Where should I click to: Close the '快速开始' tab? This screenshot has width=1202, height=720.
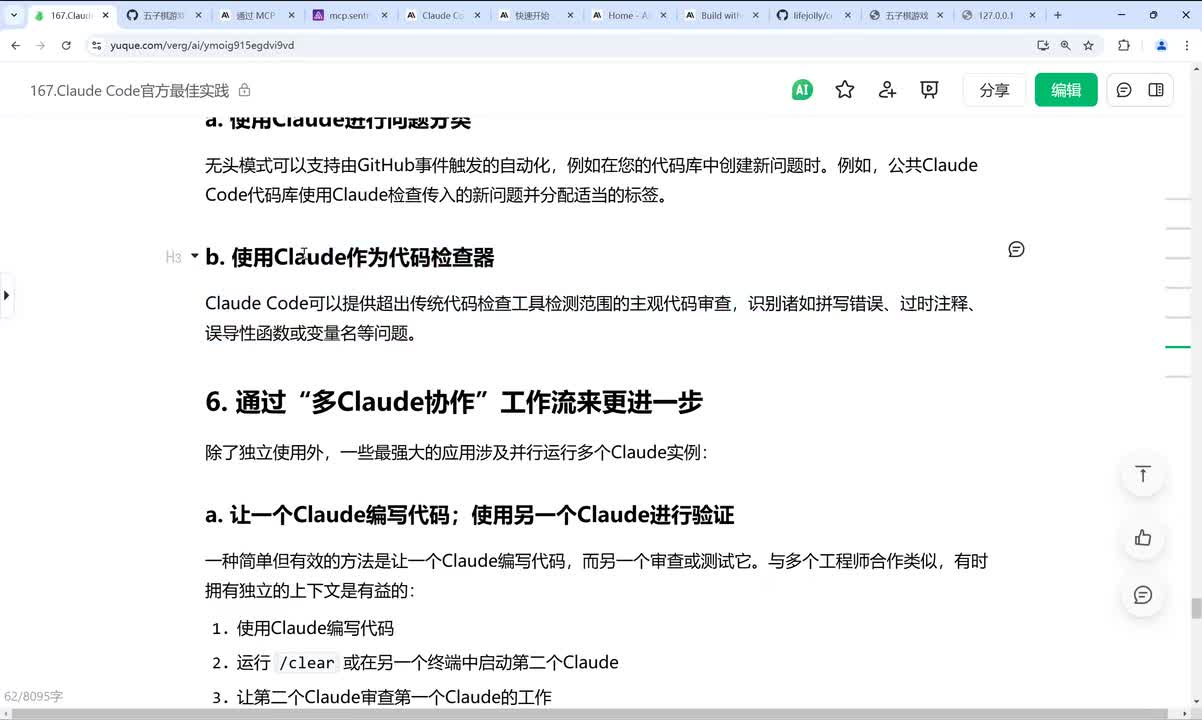click(570, 16)
